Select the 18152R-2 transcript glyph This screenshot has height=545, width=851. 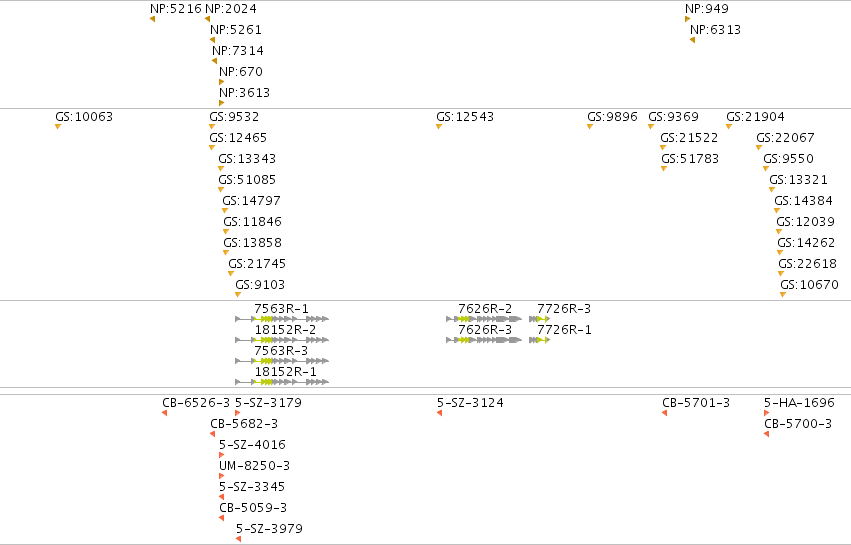coord(282,340)
